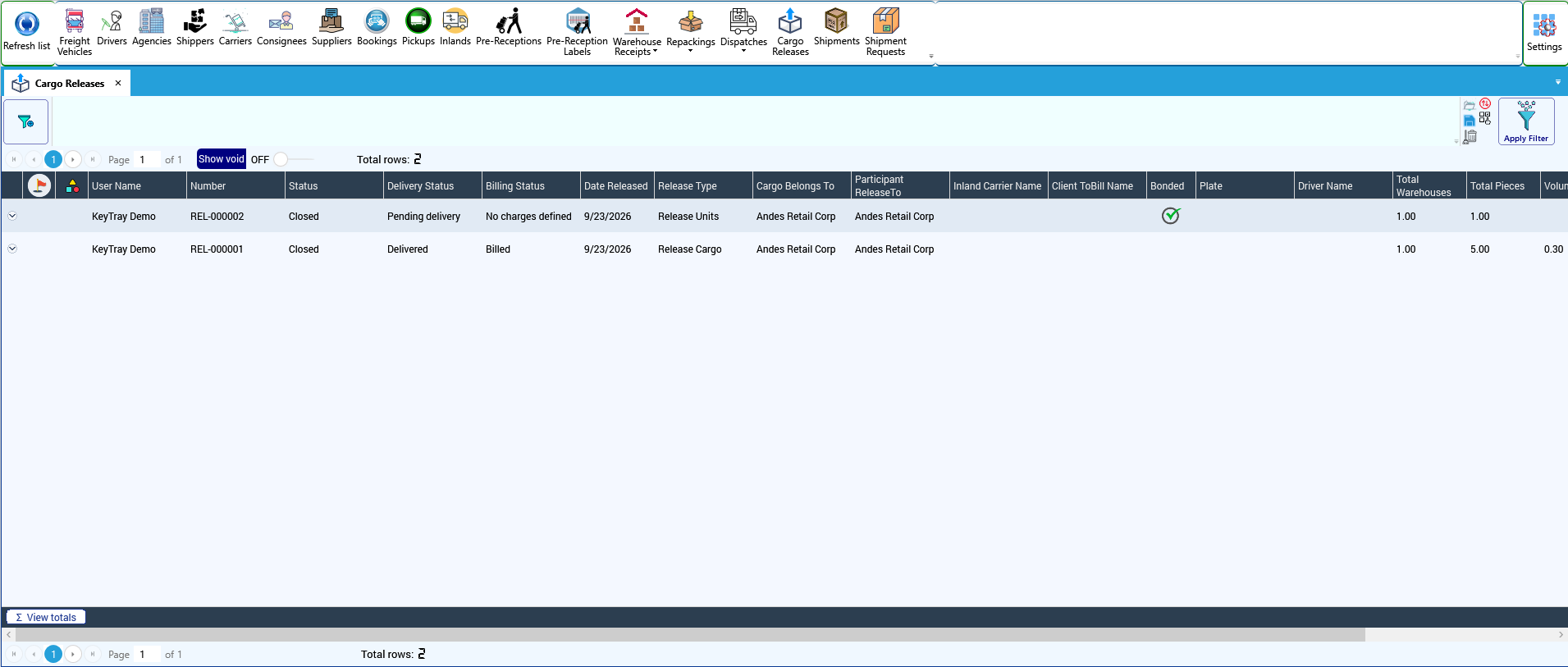Click the red sort arrows icon
1568x667 pixels.
point(1485,103)
